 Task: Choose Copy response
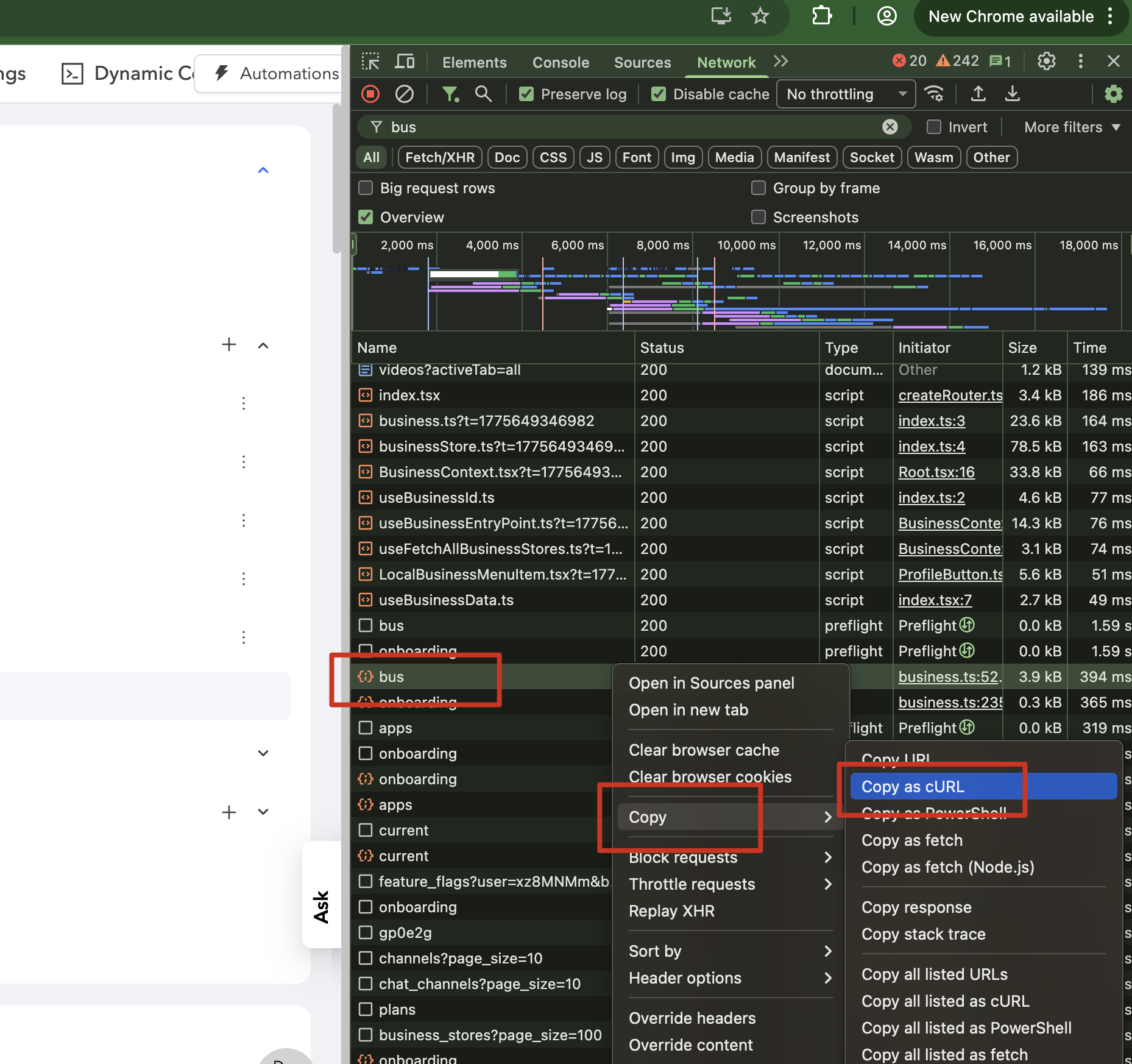pos(983,907)
